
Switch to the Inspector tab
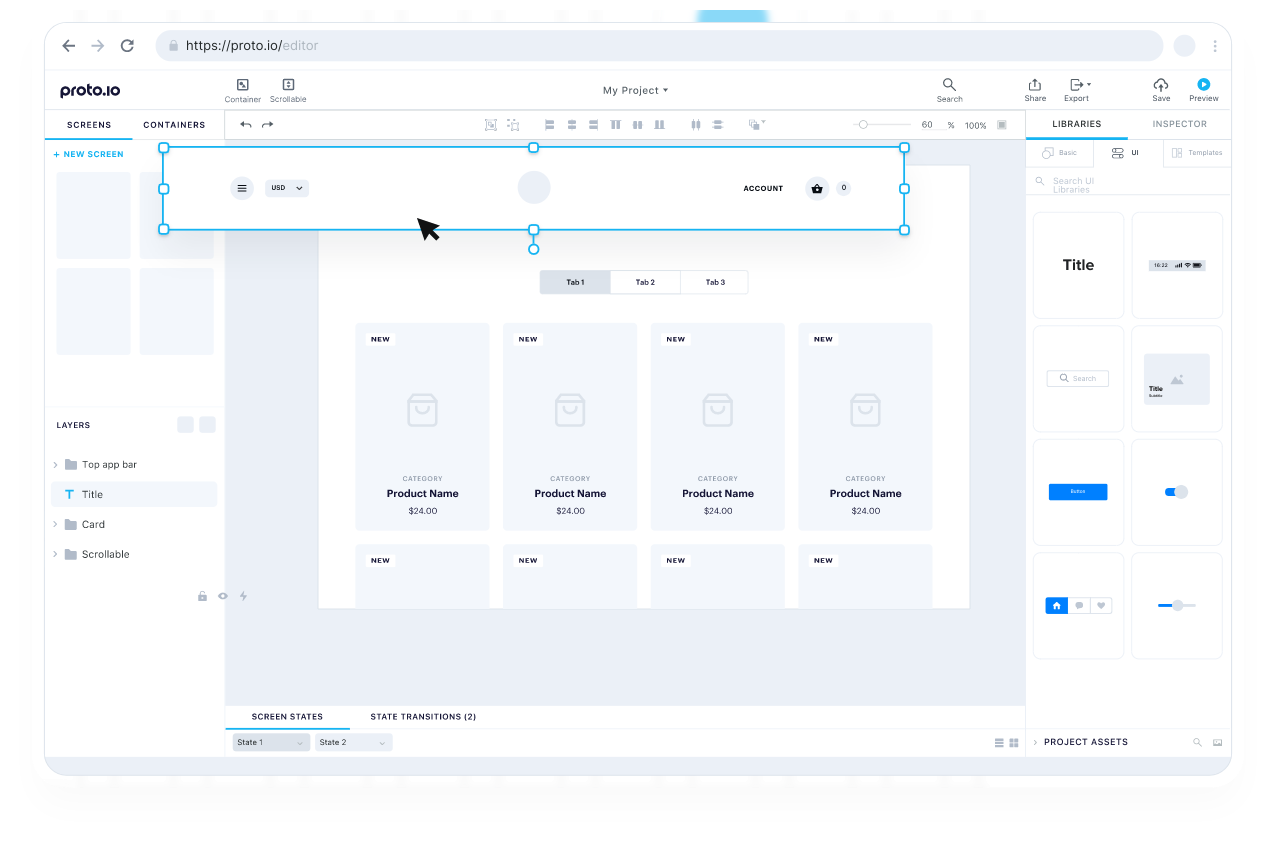click(1179, 124)
